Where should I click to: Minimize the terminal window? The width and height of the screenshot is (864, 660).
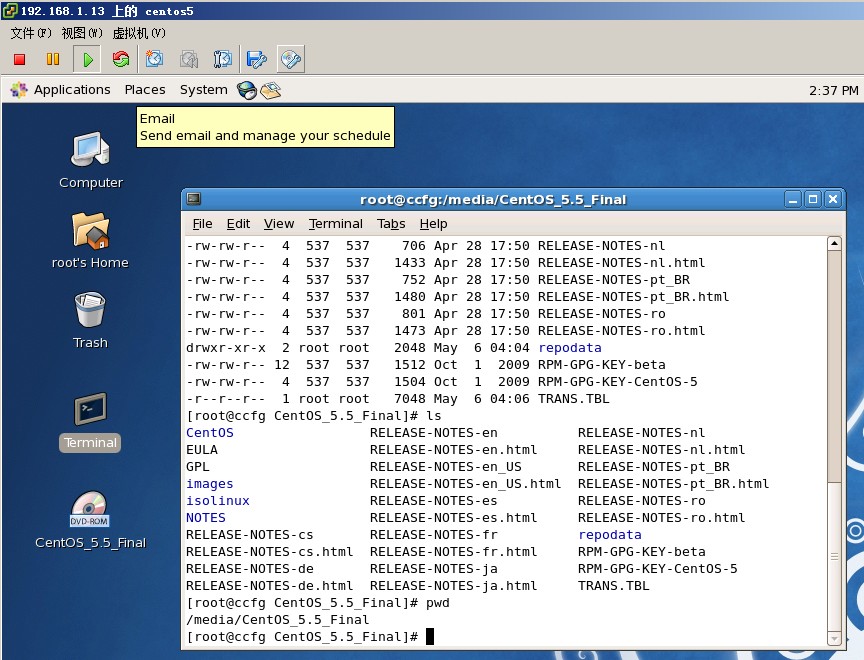coord(793,199)
